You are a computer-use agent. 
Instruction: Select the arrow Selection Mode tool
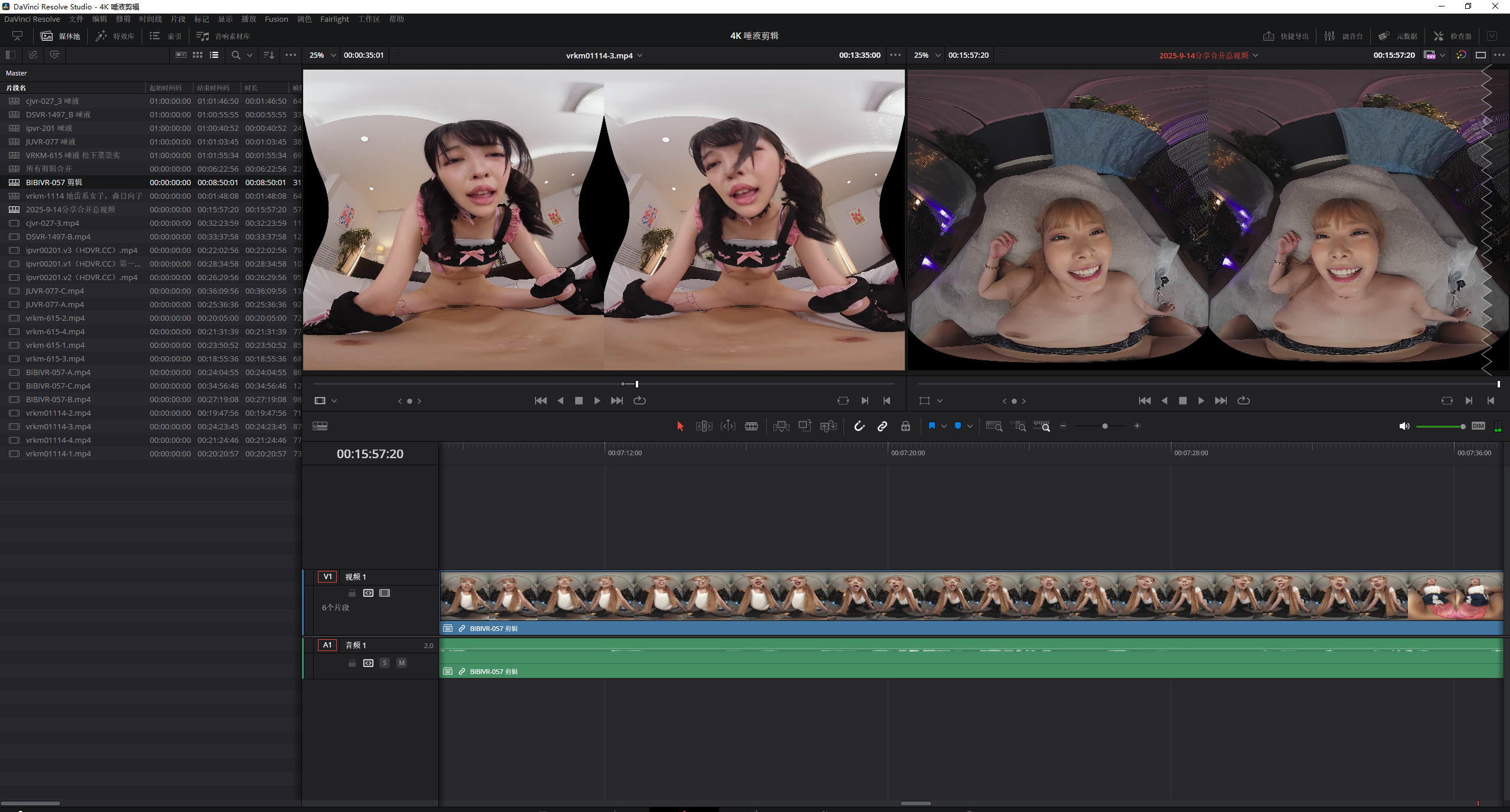680,426
